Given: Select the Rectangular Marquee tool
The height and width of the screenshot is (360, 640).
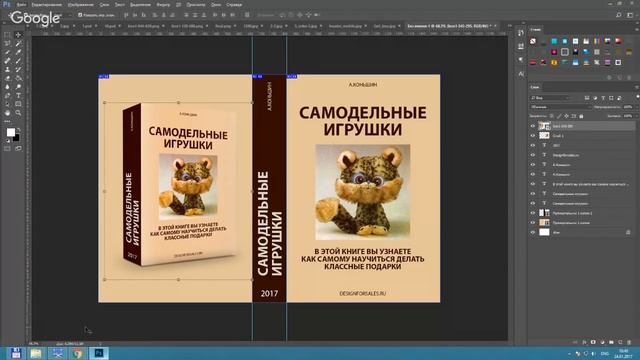Looking at the screenshot, I should [7, 35].
